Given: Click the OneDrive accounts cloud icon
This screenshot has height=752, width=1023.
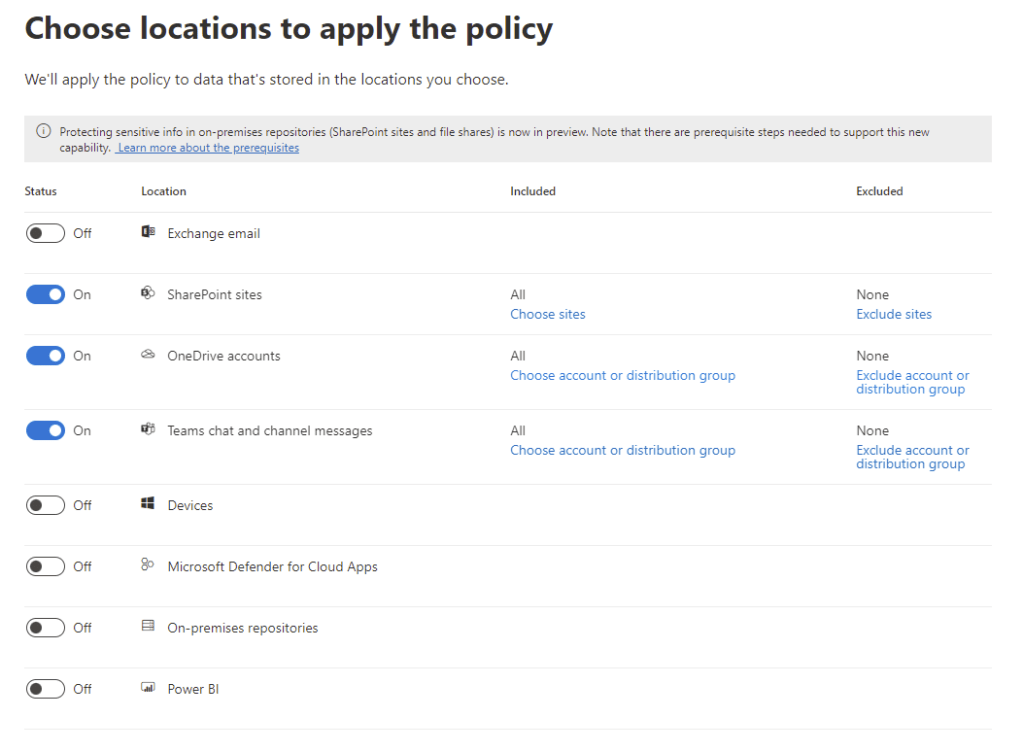Looking at the screenshot, I should (x=148, y=355).
